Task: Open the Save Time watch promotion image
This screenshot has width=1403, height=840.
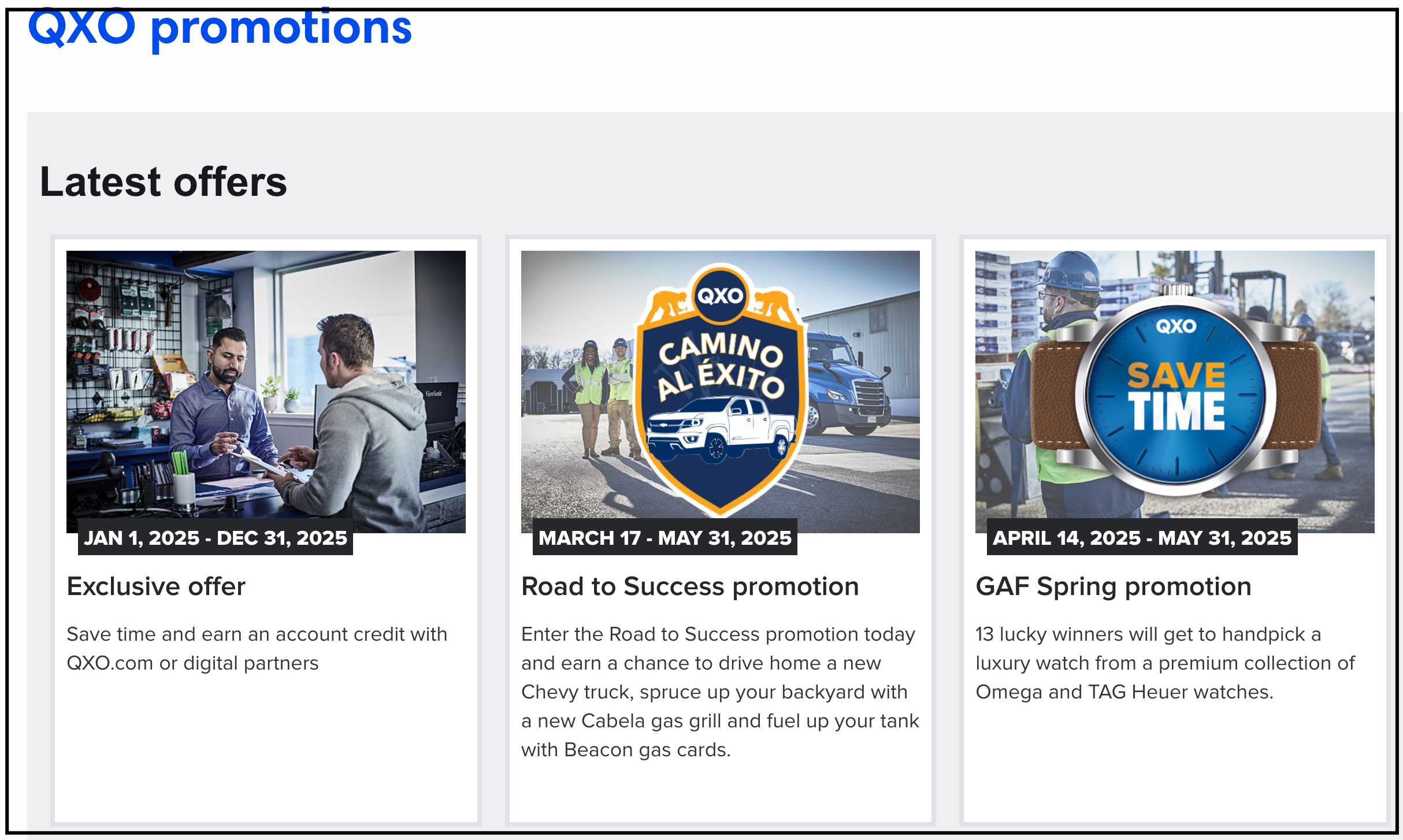Action: pos(1175,391)
